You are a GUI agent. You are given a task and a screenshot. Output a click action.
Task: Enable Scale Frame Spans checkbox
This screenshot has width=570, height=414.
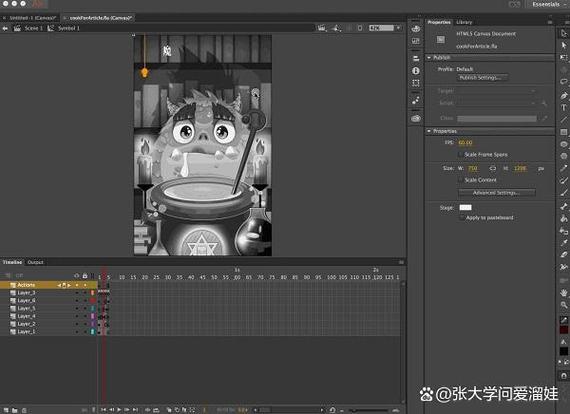point(461,154)
